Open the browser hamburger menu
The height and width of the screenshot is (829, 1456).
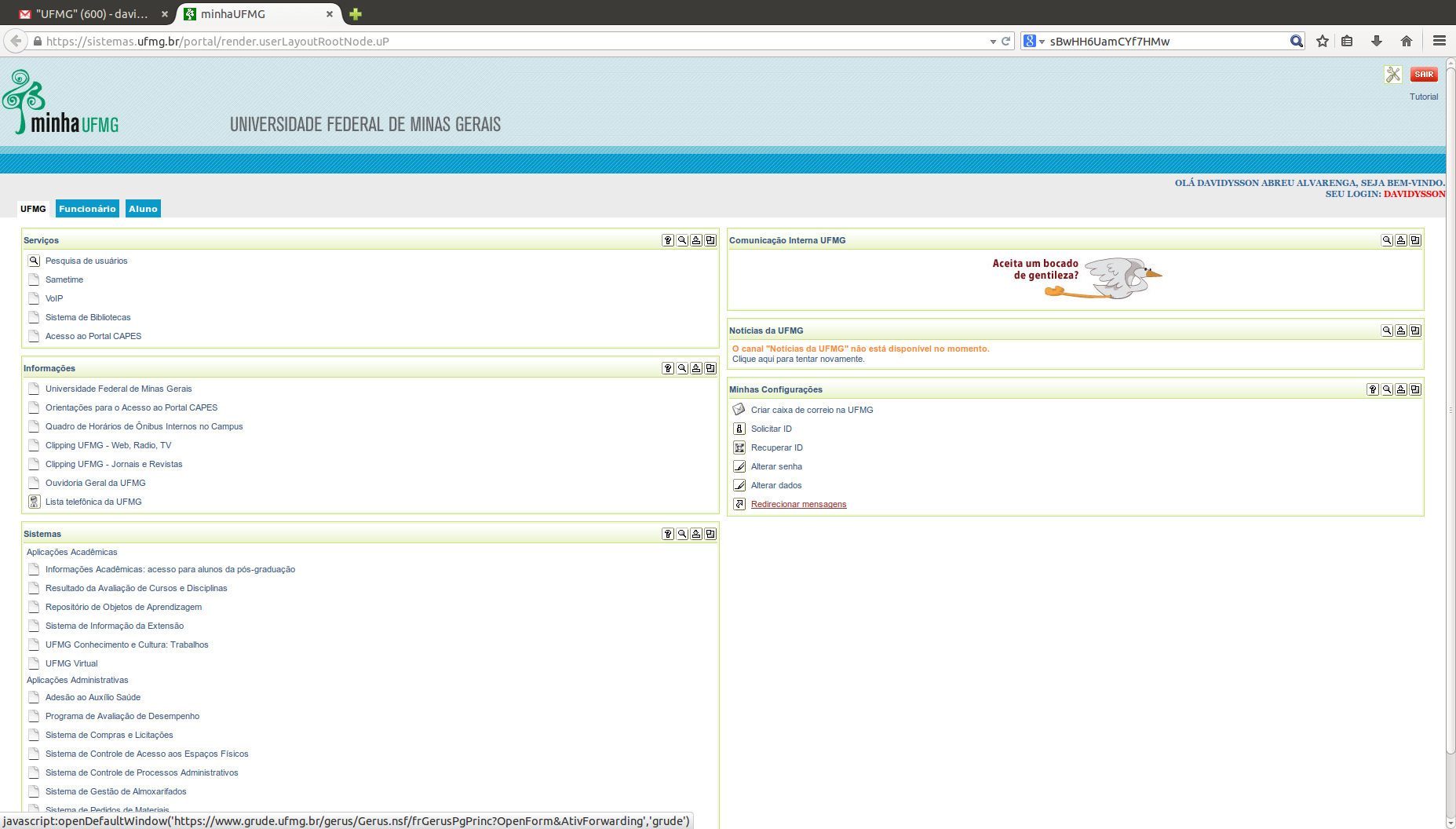(1439, 41)
